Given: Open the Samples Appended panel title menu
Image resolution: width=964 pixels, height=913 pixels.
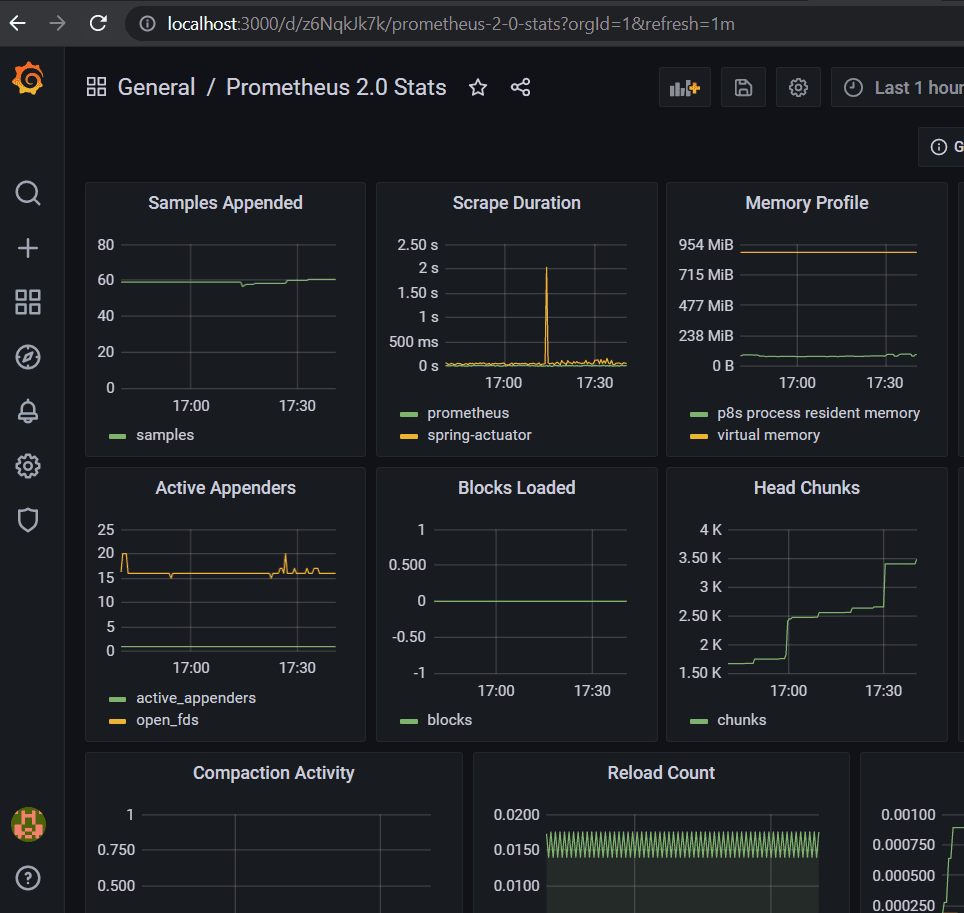Looking at the screenshot, I should point(225,203).
